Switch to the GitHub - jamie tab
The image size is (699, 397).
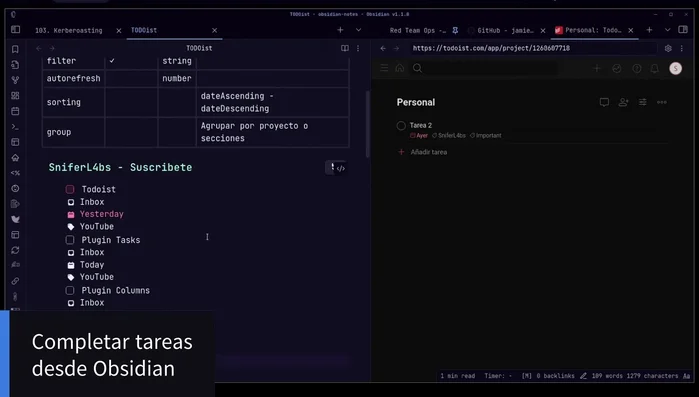click(x=505, y=30)
